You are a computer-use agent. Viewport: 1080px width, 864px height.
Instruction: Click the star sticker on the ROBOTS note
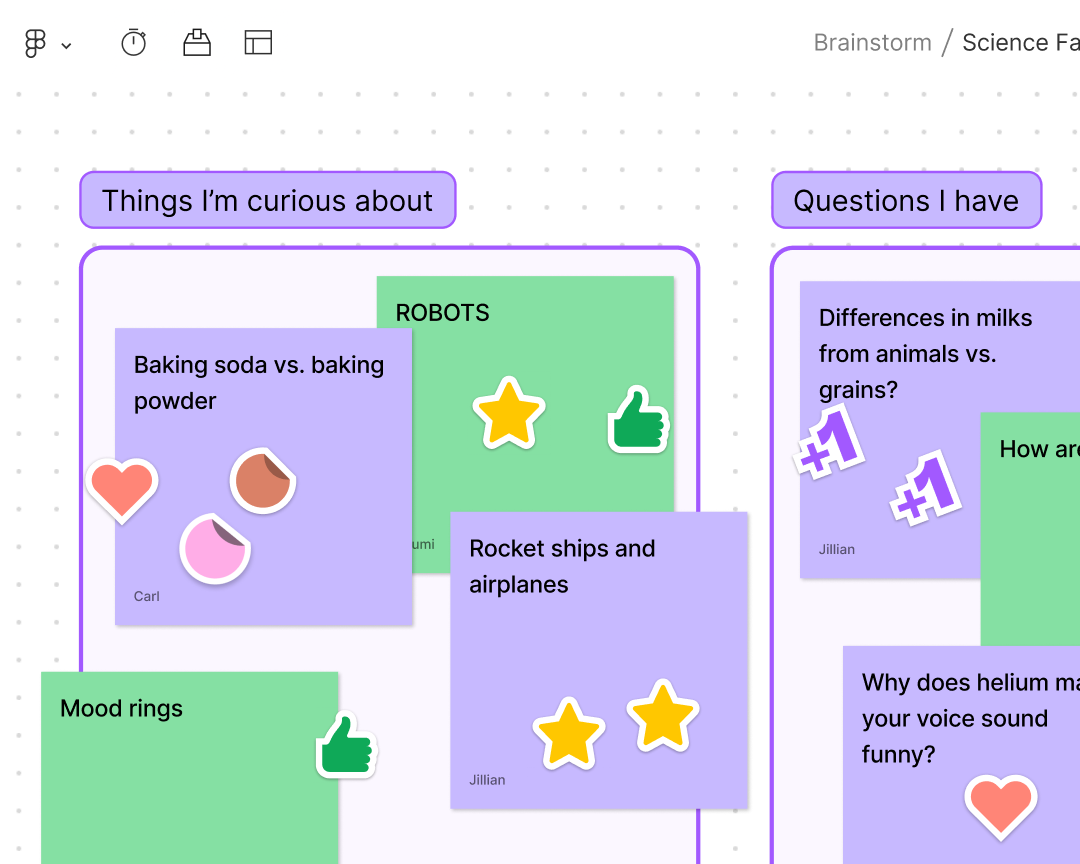click(509, 414)
